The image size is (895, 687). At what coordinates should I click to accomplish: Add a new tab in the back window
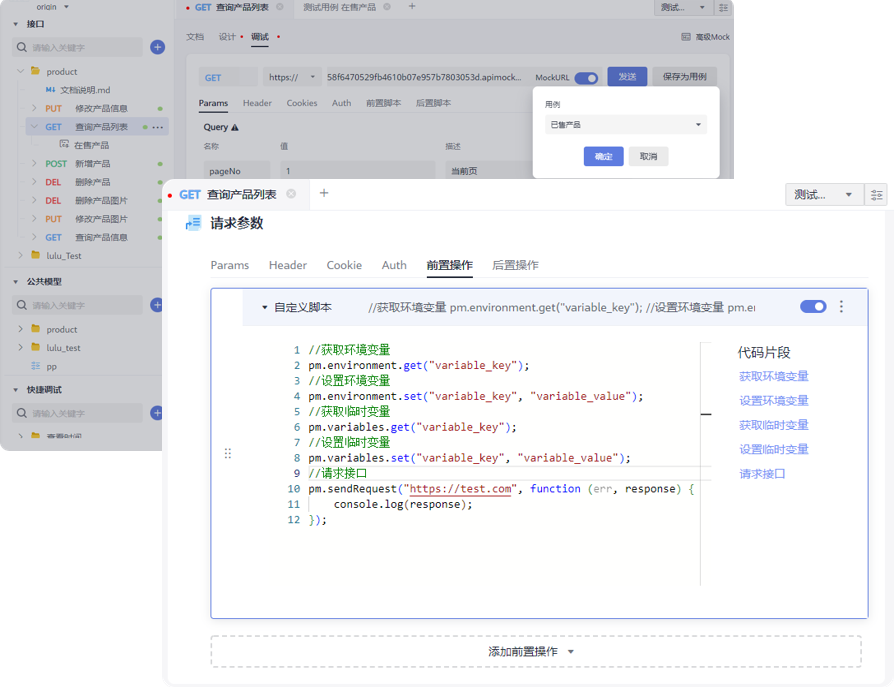412,6
